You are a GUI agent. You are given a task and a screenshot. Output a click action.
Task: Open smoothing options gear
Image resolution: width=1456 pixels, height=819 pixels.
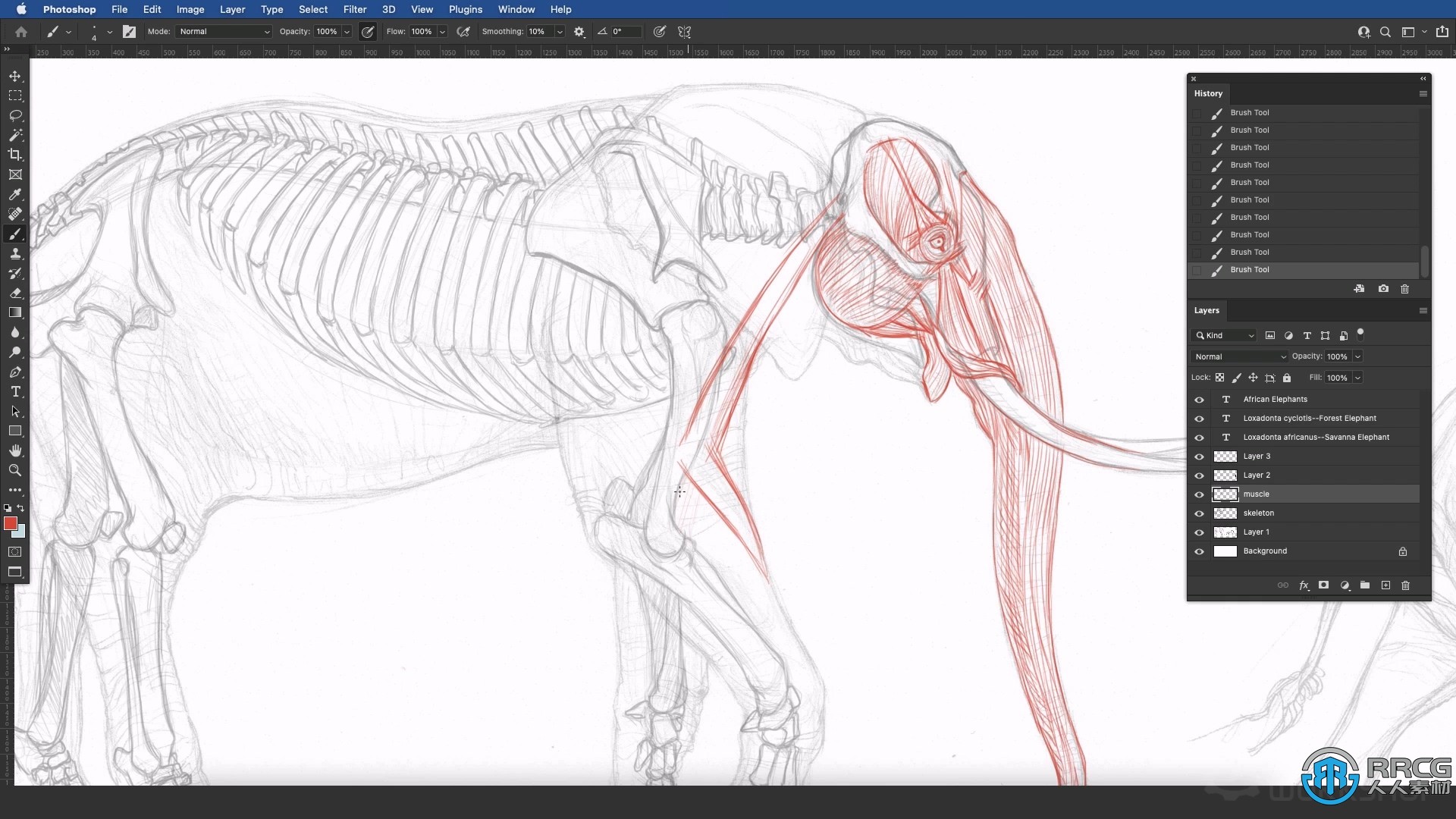click(x=579, y=32)
